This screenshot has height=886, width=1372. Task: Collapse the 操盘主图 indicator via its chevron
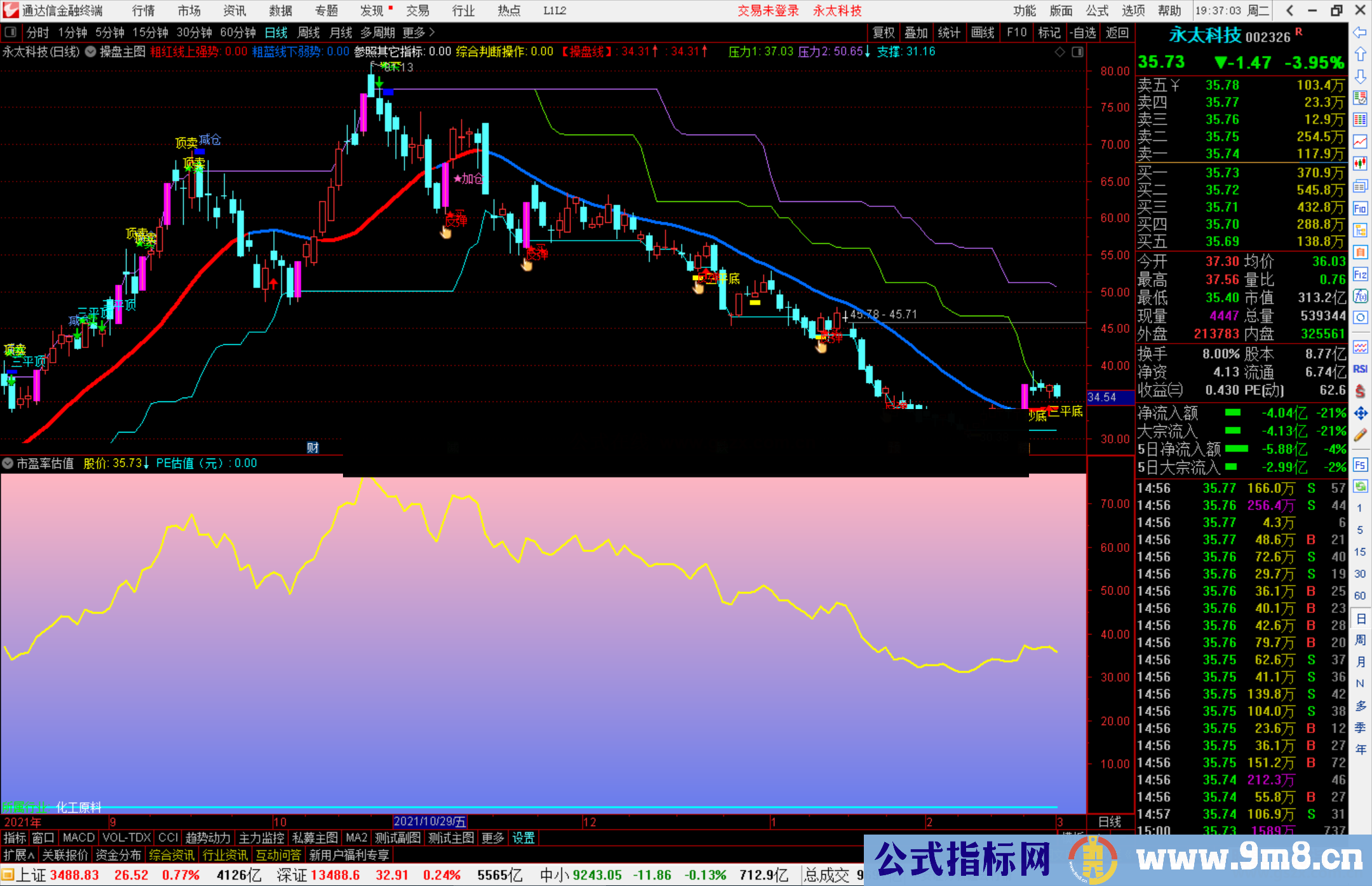tap(90, 52)
